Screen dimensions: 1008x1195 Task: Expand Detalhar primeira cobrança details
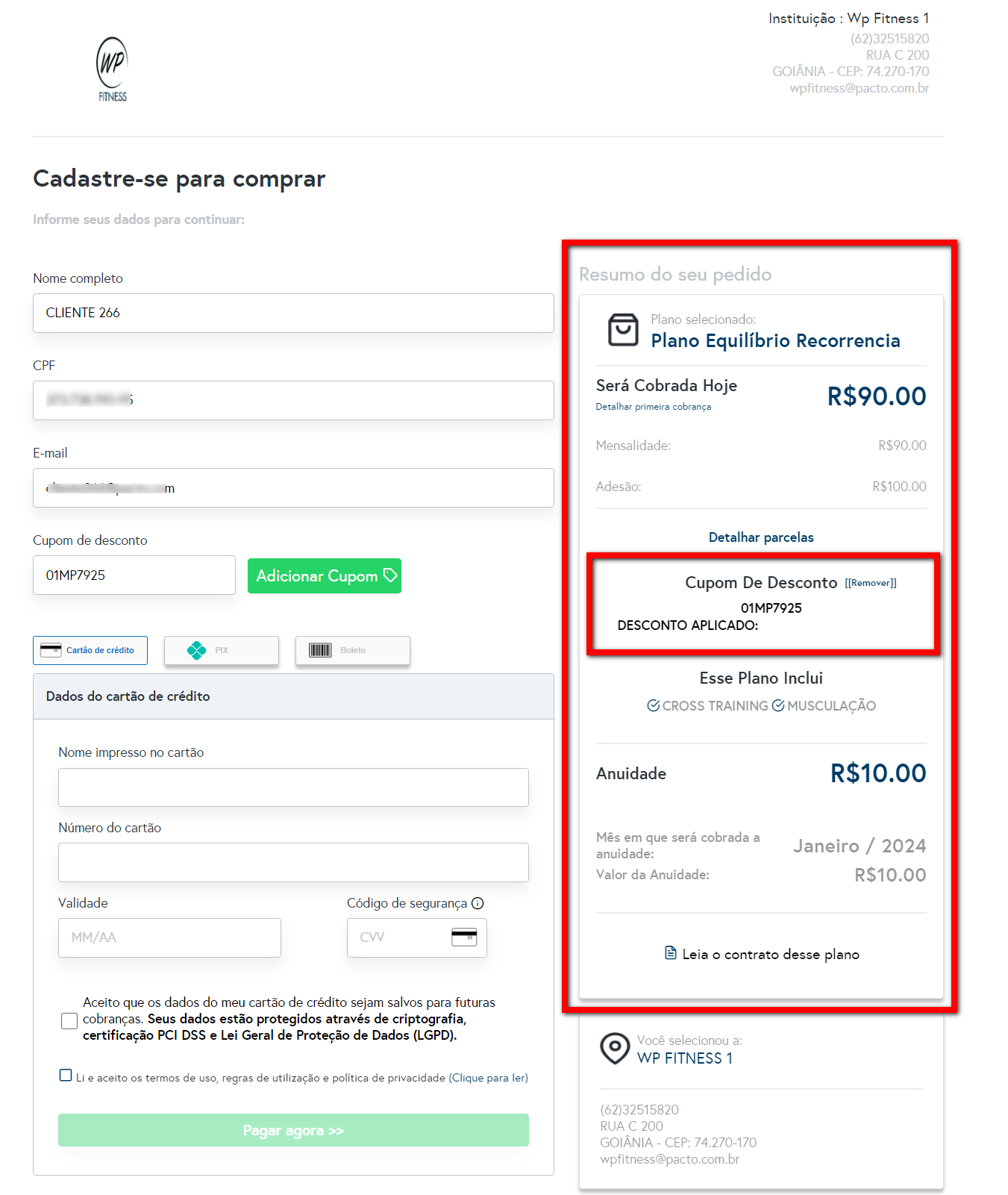point(653,407)
